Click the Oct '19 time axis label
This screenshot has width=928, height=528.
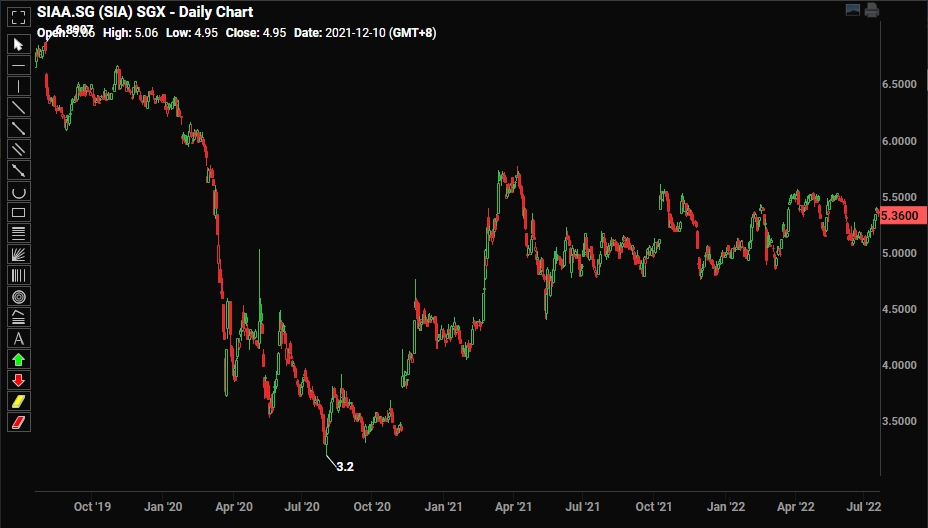tap(92, 507)
